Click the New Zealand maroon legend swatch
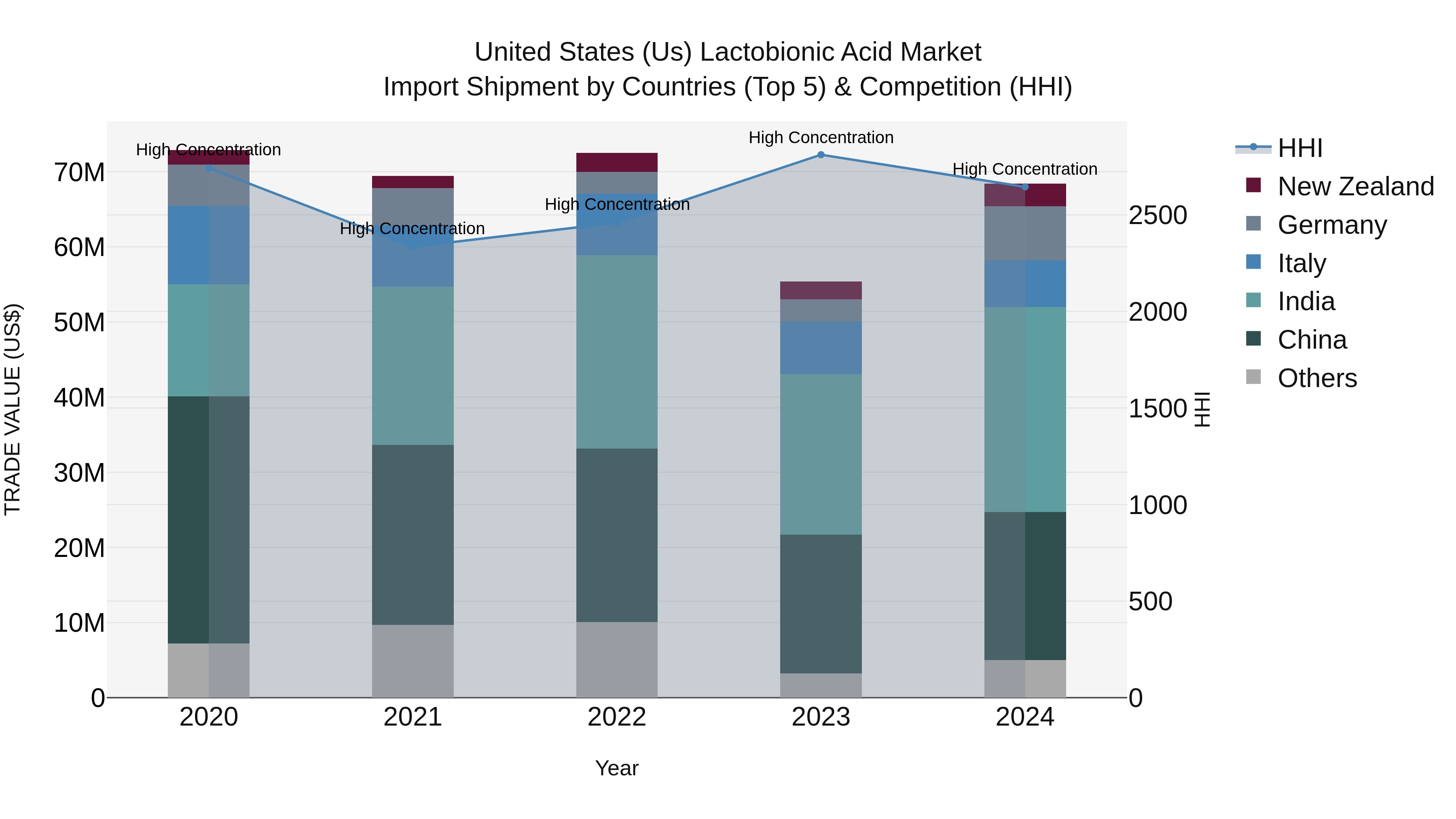Image resolution: width=1456 pixels, height=819 pixels. [1253, 185]
